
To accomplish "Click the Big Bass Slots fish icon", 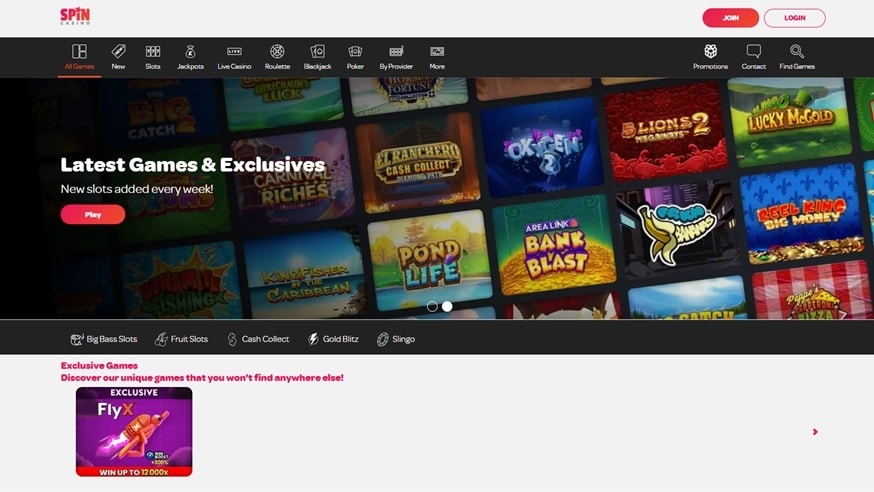I will 77,339.
